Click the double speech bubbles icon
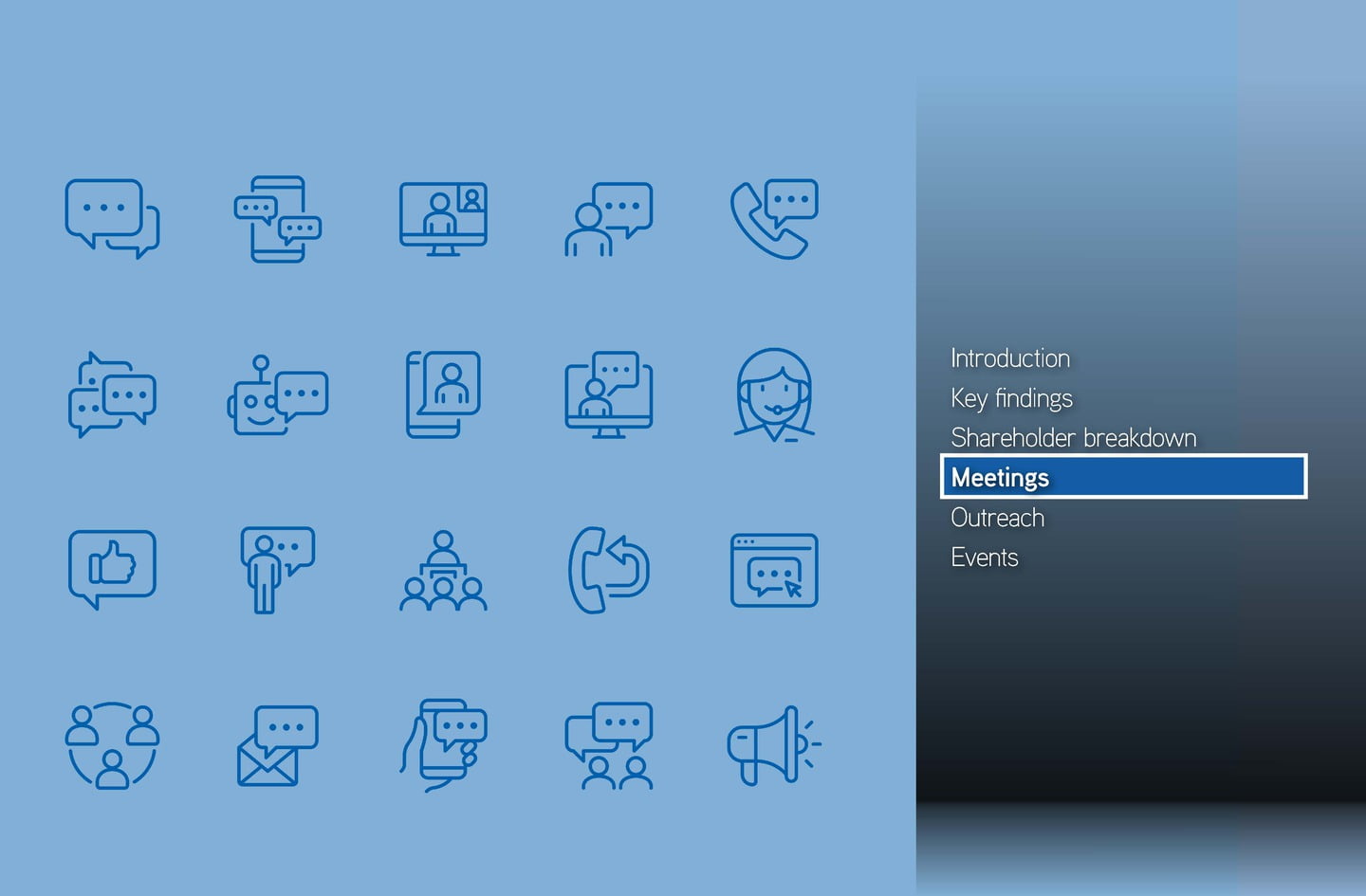Image resolution: width=1366 pixels, height=896 pixels. (112, 219)
